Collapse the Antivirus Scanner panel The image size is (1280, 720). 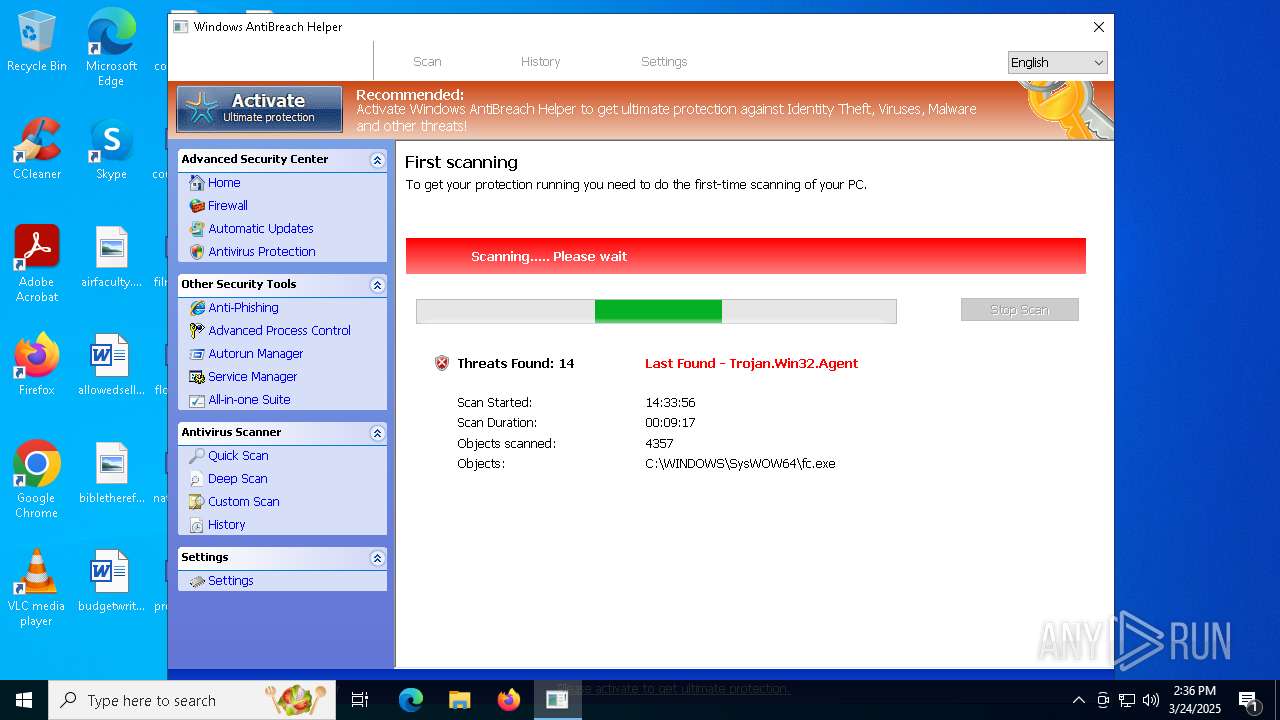[x=377, y=433]
